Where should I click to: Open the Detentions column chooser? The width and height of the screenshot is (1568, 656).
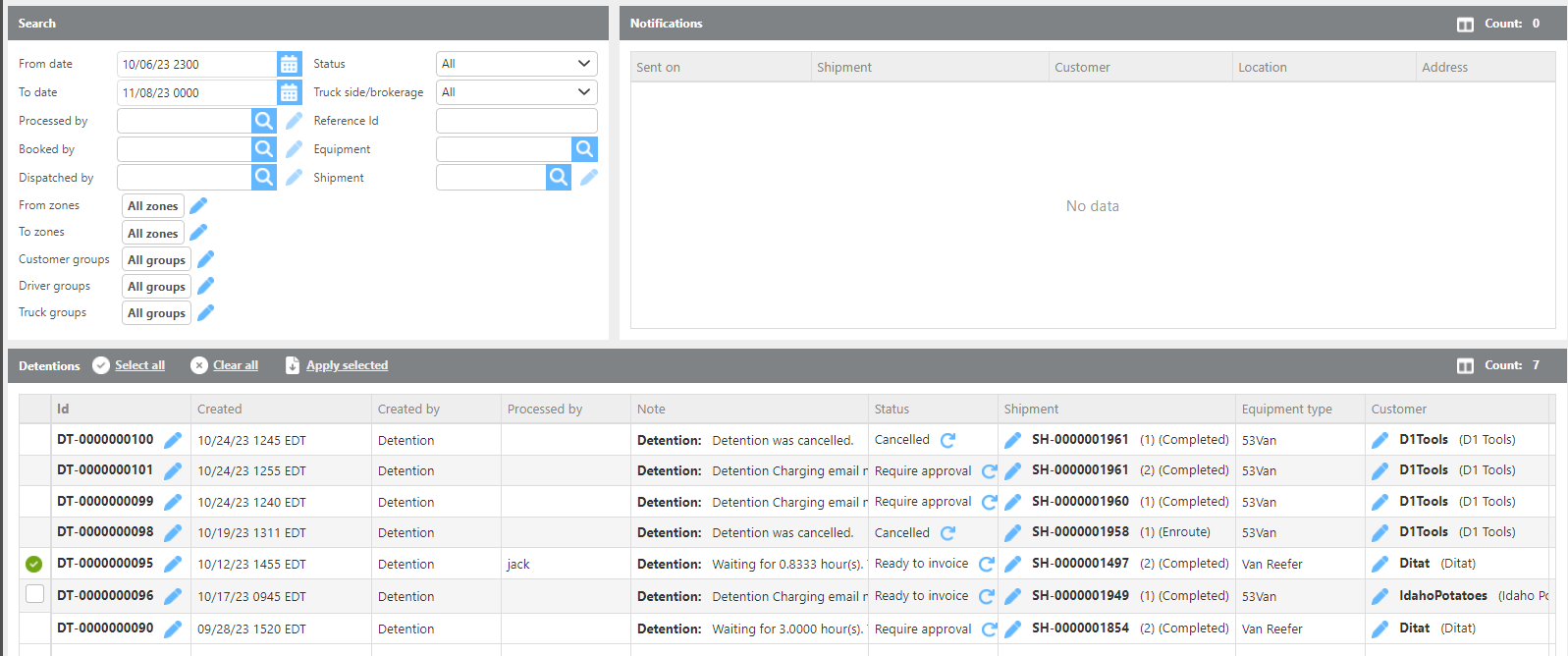pyautogui.click(x=1465, y=365)
